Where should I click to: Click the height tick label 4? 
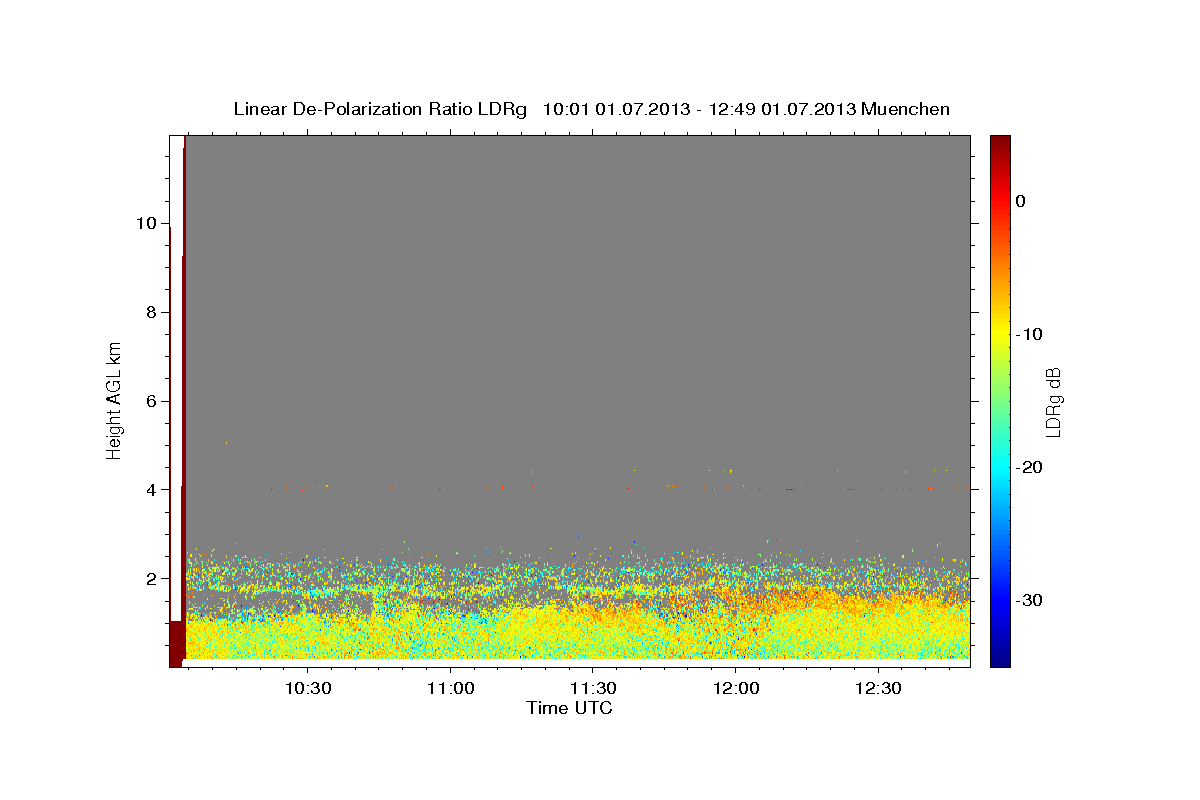point(152,490)
